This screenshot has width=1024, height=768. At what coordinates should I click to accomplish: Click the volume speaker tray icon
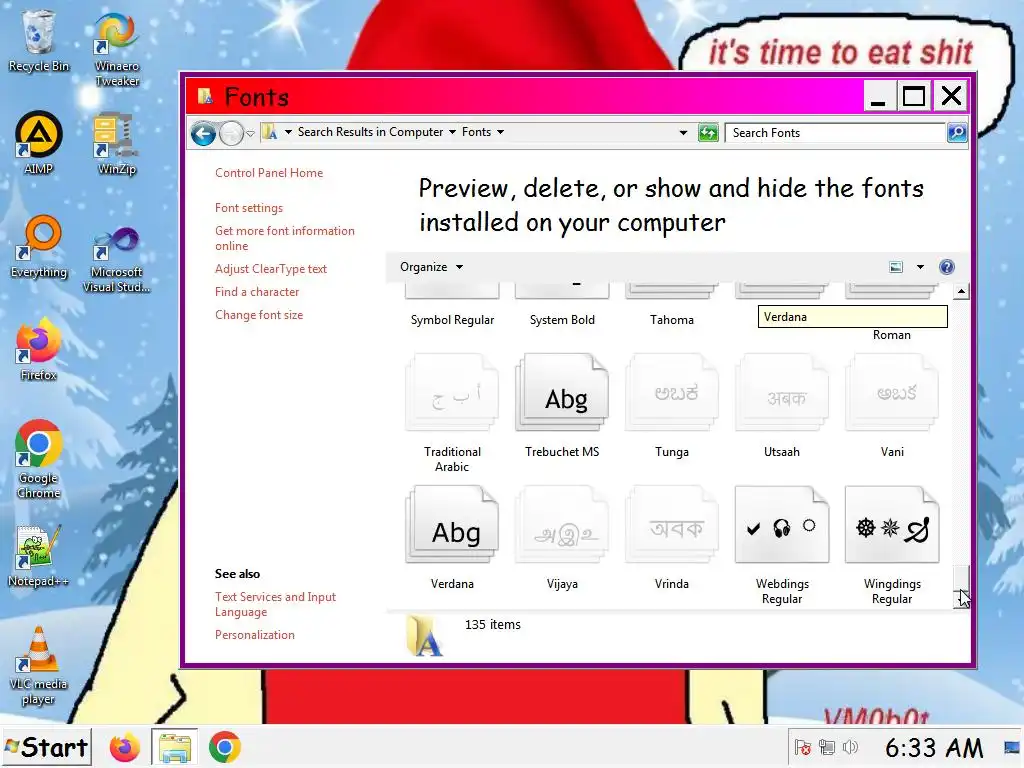850,747
